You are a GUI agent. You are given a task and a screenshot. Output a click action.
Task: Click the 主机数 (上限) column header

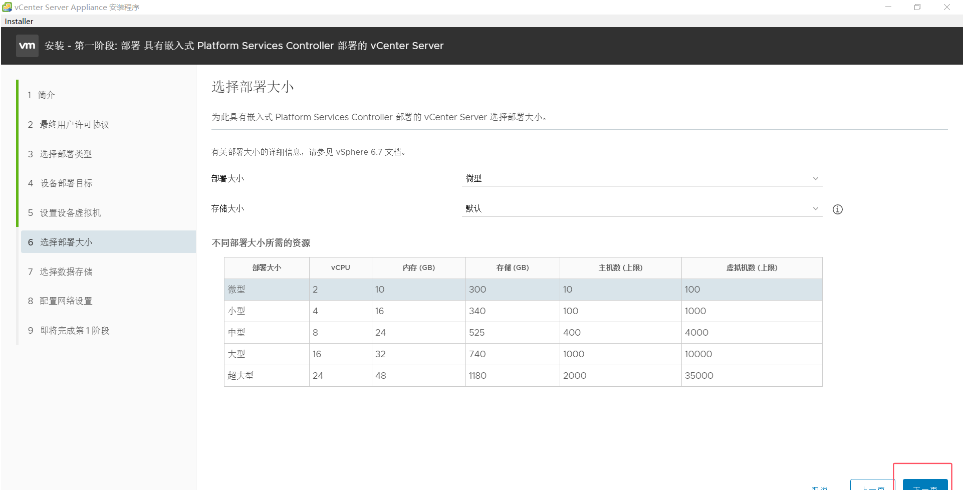620,268
